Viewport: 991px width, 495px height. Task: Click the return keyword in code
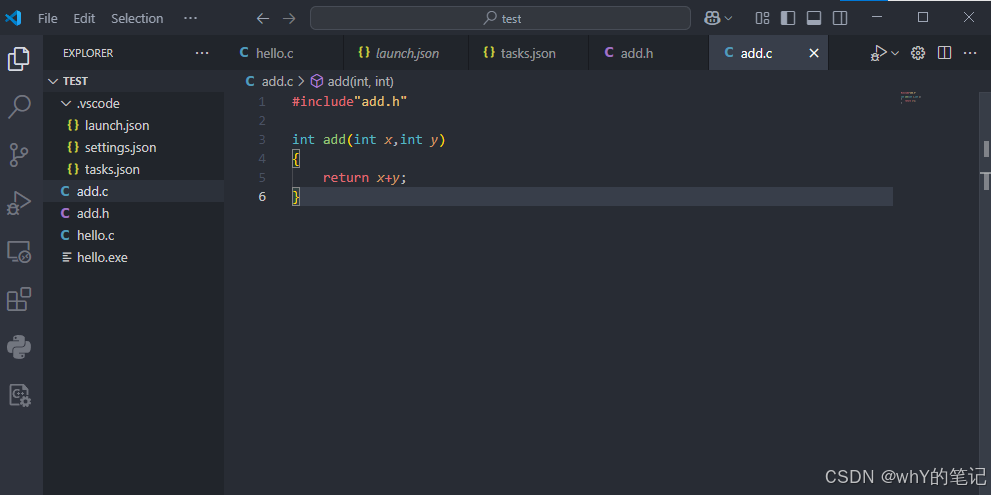pos(346,178)
